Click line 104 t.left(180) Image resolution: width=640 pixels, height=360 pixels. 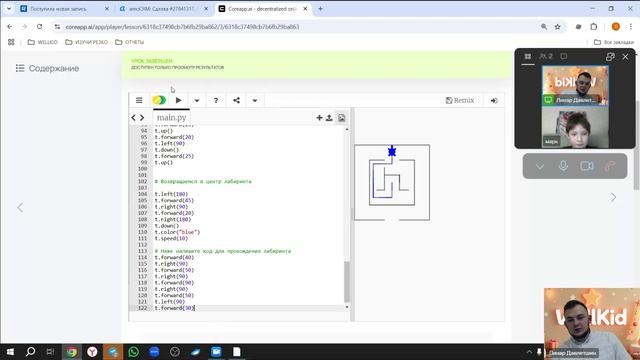[x=171, y=194]
